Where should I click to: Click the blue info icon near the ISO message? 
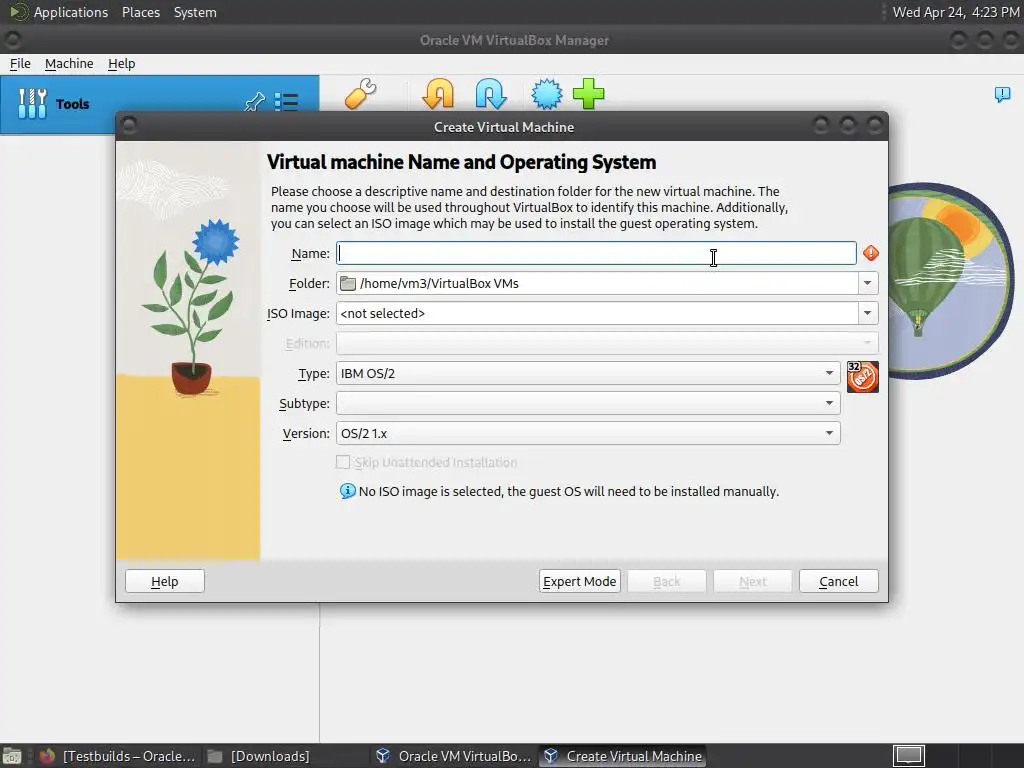tap(347, 491)
